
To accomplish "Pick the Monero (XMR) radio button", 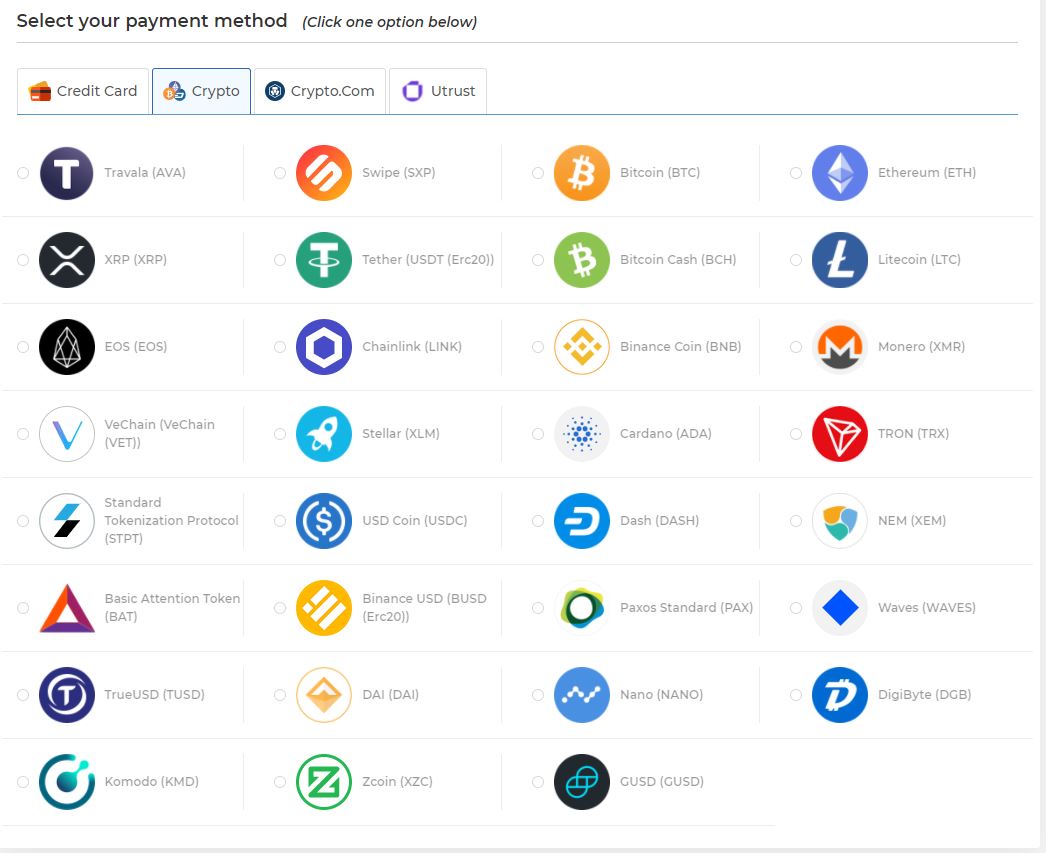I will [796, 347].
